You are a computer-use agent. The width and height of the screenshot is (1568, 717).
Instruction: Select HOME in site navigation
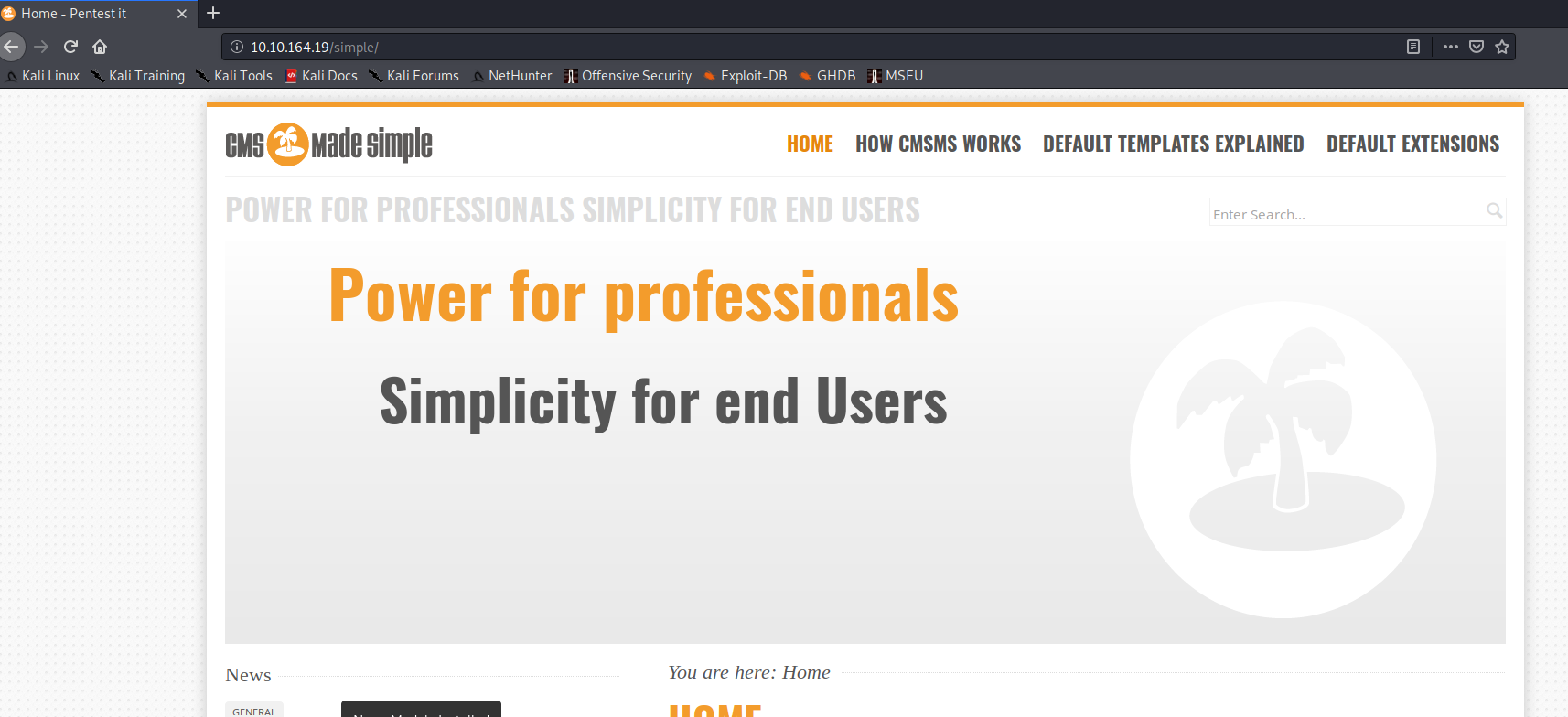tap(810, 144)
